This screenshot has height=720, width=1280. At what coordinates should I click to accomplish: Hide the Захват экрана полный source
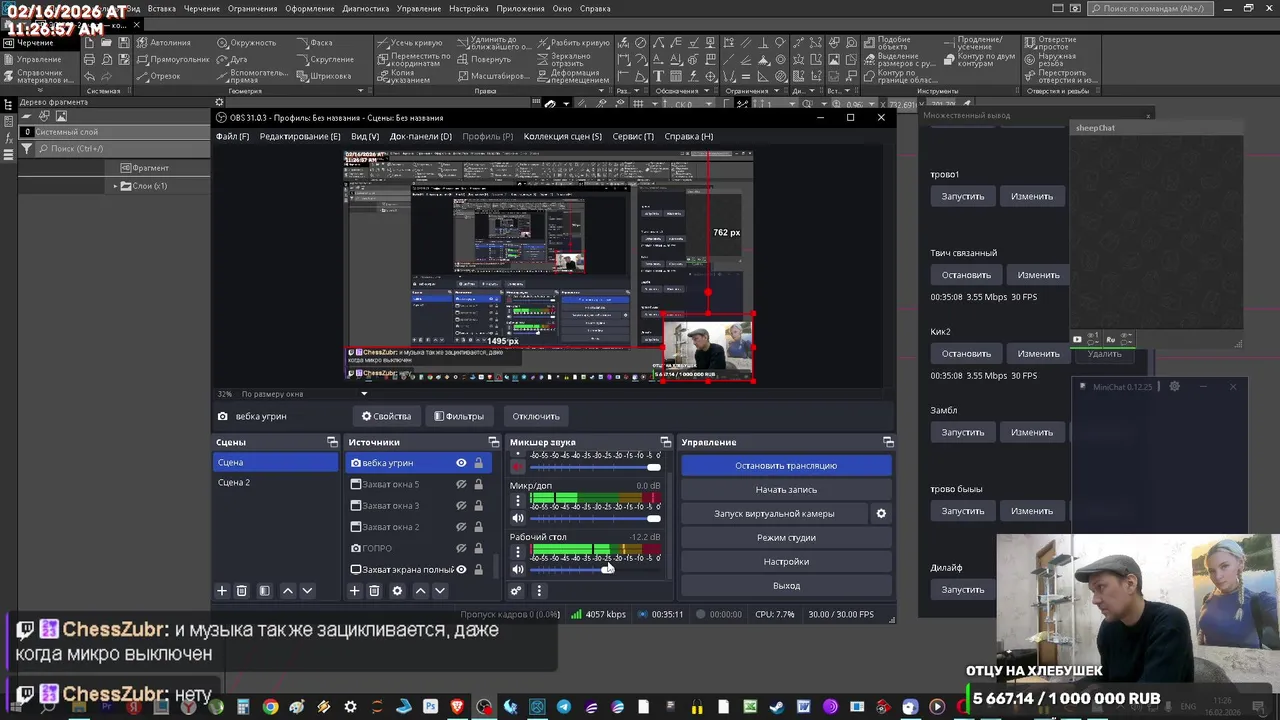coord(461,570)
